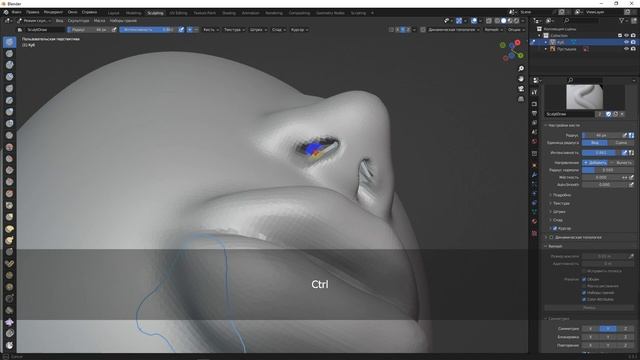Hide the Collection with its eye icon
The height and width of the screenshot is (360, 640).
(x=627, y=36)
